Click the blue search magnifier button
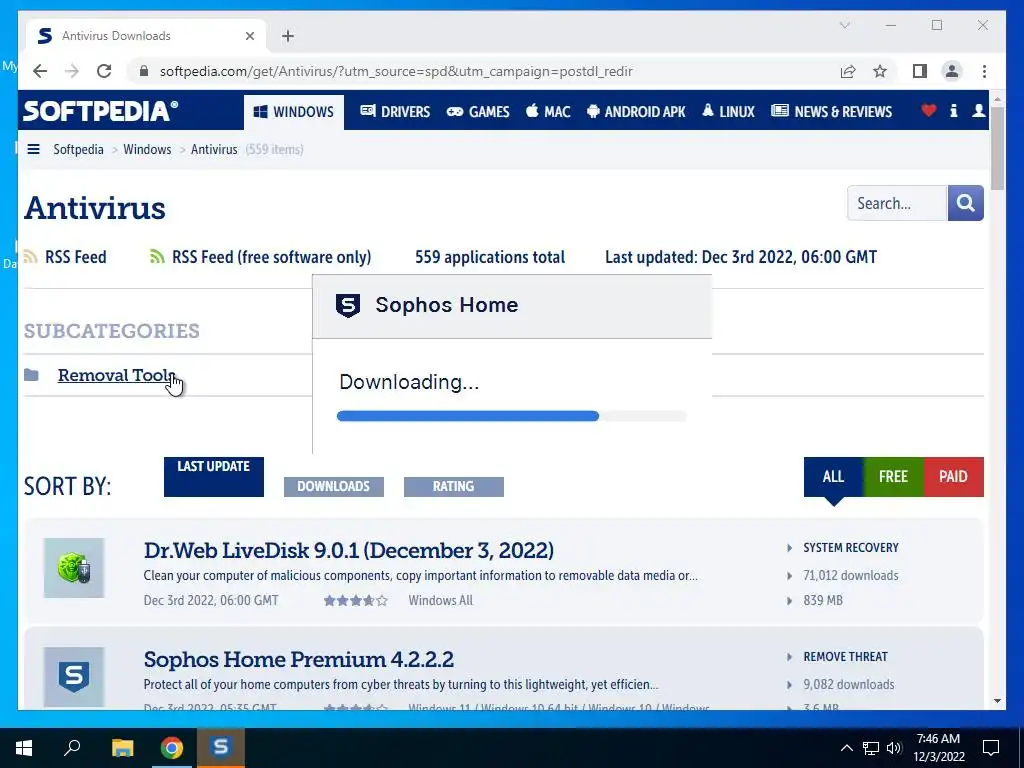 coord(965,203)
